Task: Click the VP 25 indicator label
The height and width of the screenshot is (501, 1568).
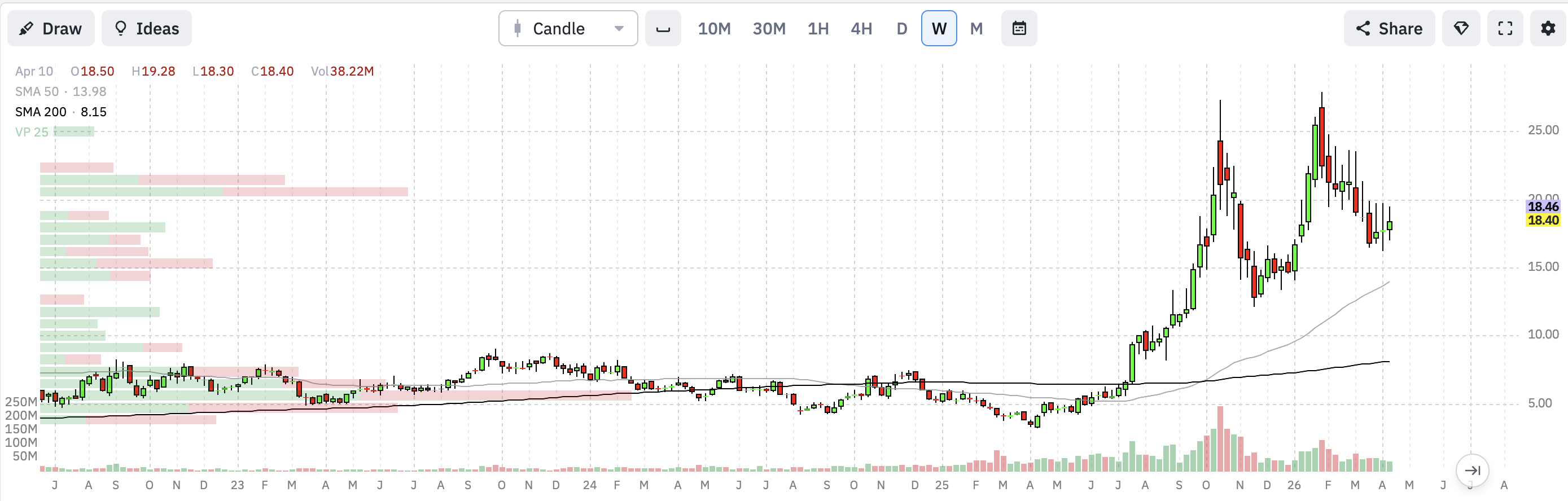Action: 32,131
